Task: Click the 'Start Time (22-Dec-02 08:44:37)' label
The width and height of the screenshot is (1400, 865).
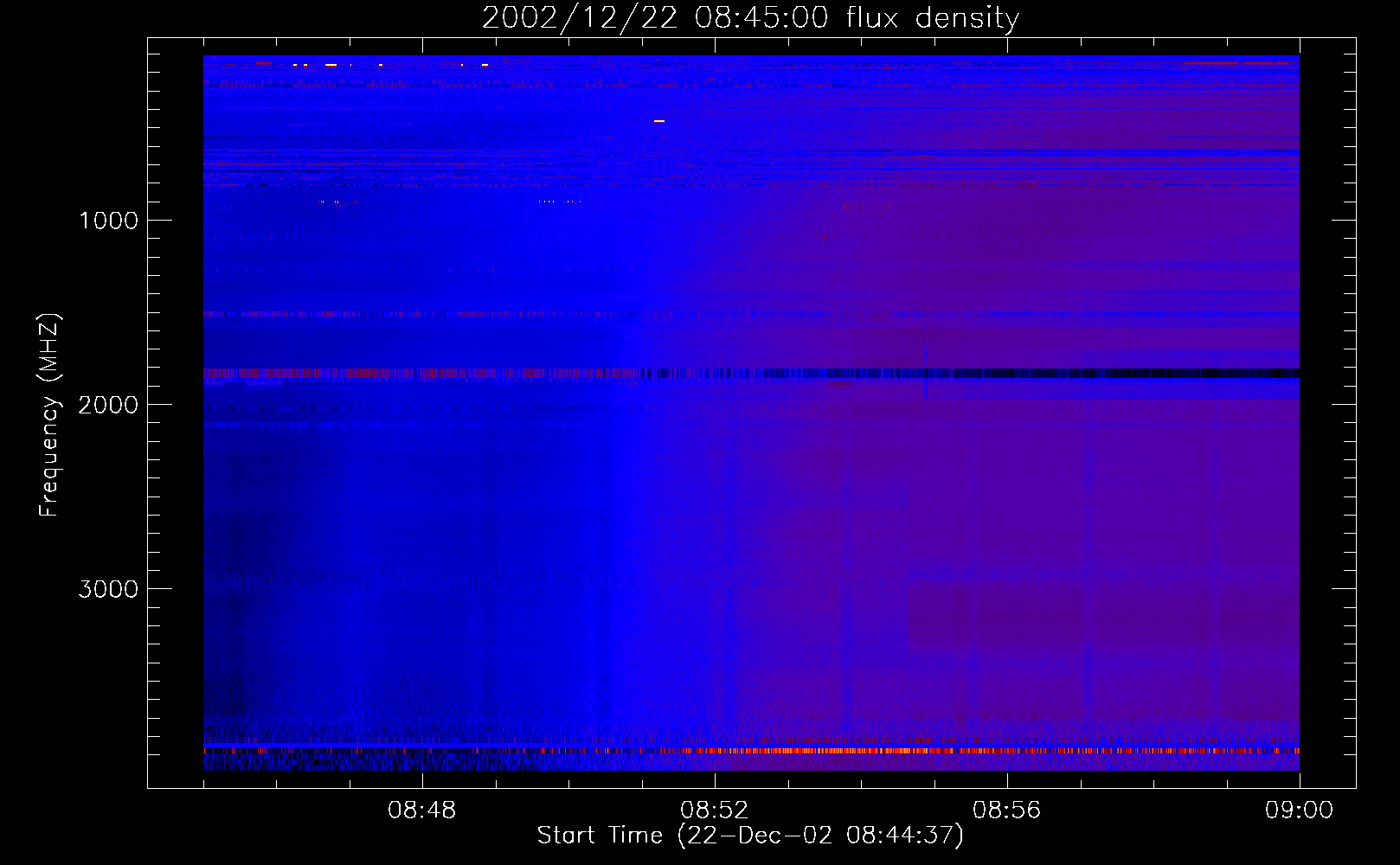Action: pyautogui.click(x=750, y=836)
